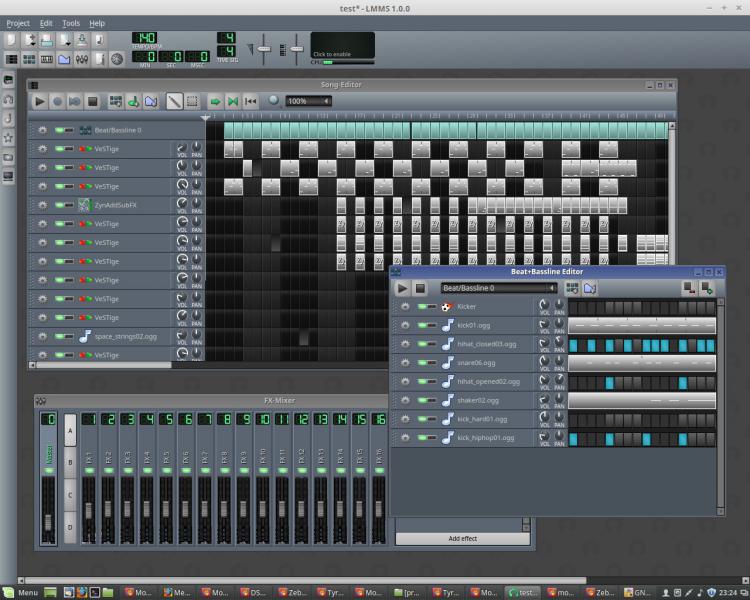
Task: Mute the space_strings02.ogg track
Action: pyautogui.click(x=60, y=336)
